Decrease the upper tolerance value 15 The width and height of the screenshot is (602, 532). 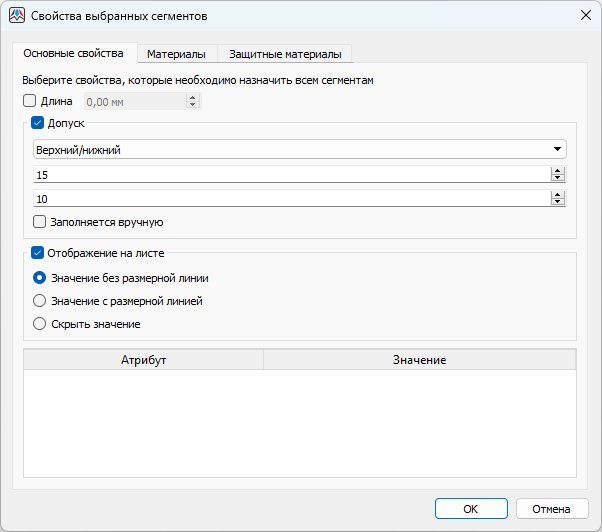tap(557, 178)
